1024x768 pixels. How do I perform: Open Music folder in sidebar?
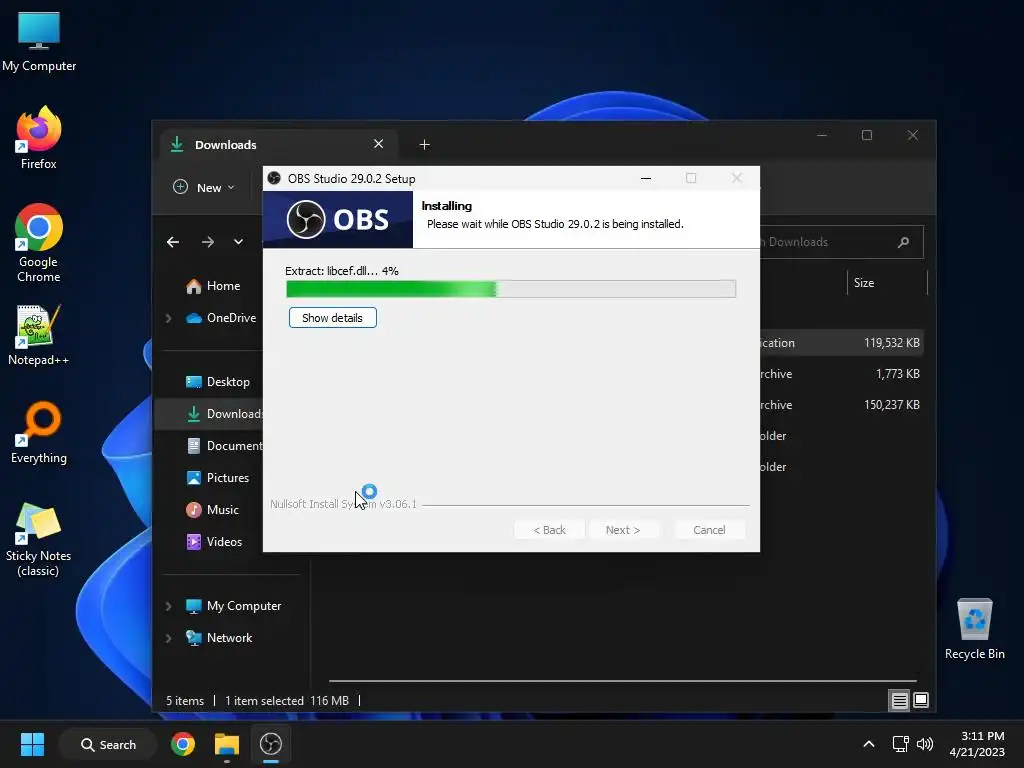pos(212,510)
